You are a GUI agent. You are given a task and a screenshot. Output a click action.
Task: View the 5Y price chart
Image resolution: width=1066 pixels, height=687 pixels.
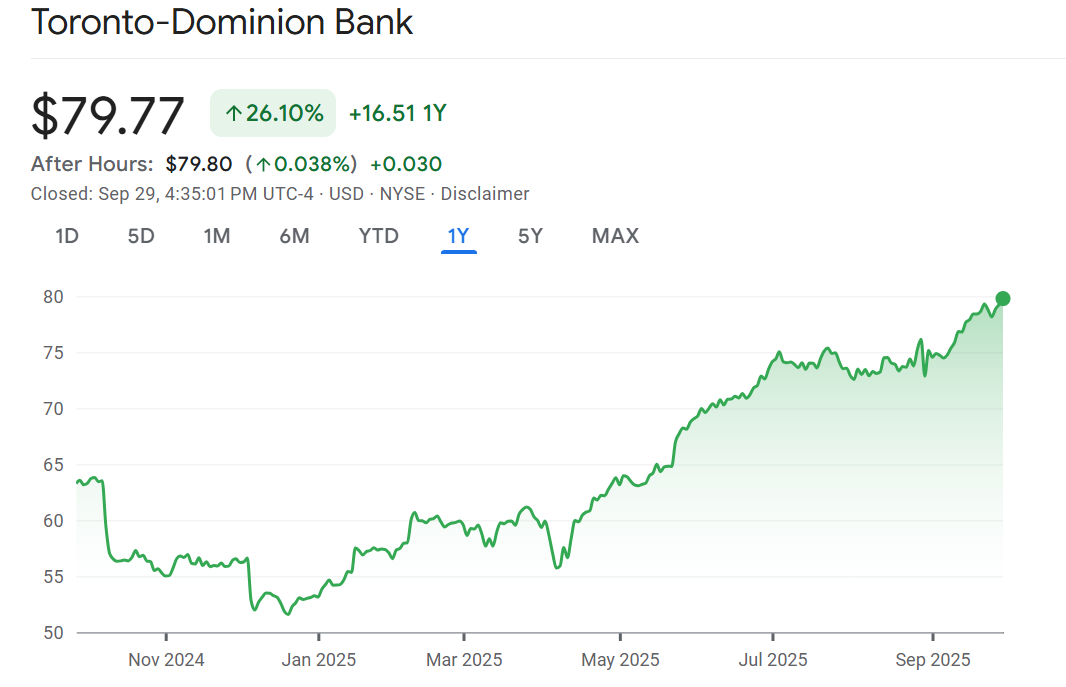[x=530, y=236]
